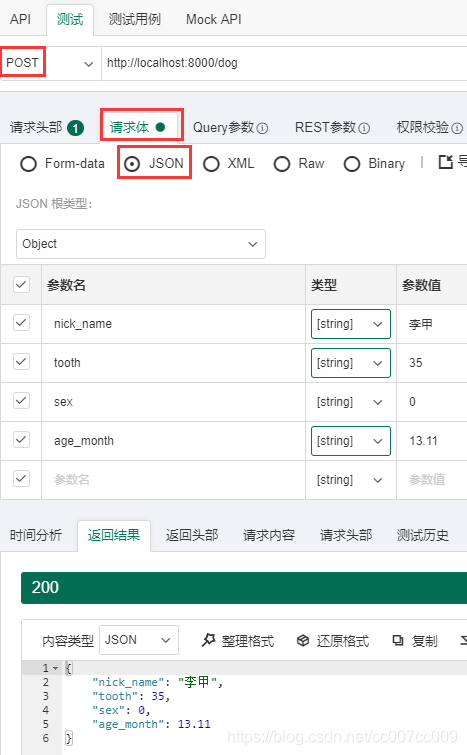Click the value field containing 13.11
Screen dimensions: 467x755
432,441
